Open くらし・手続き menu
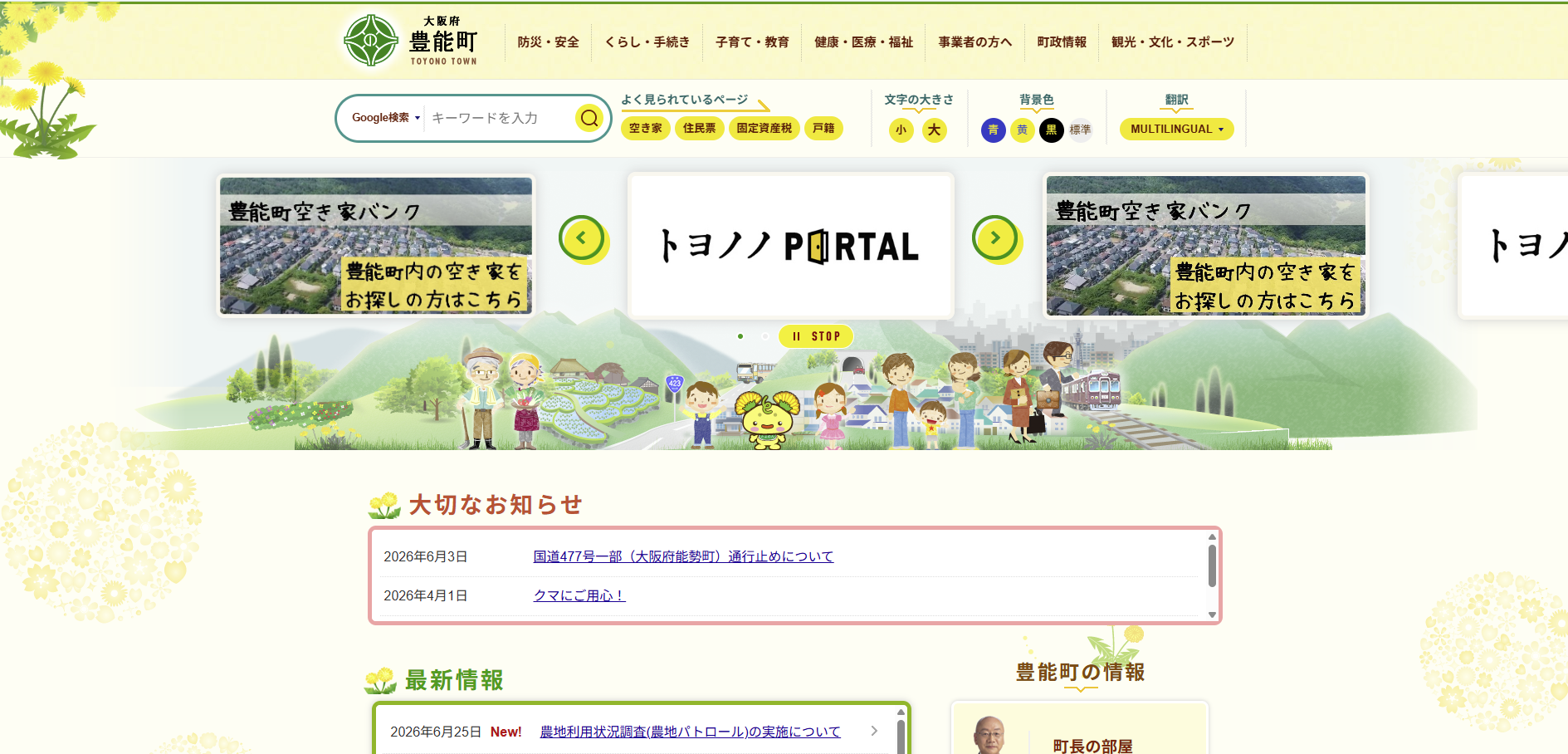The width and height of the screenshot is (1568, 754). [x=647, y=42]
